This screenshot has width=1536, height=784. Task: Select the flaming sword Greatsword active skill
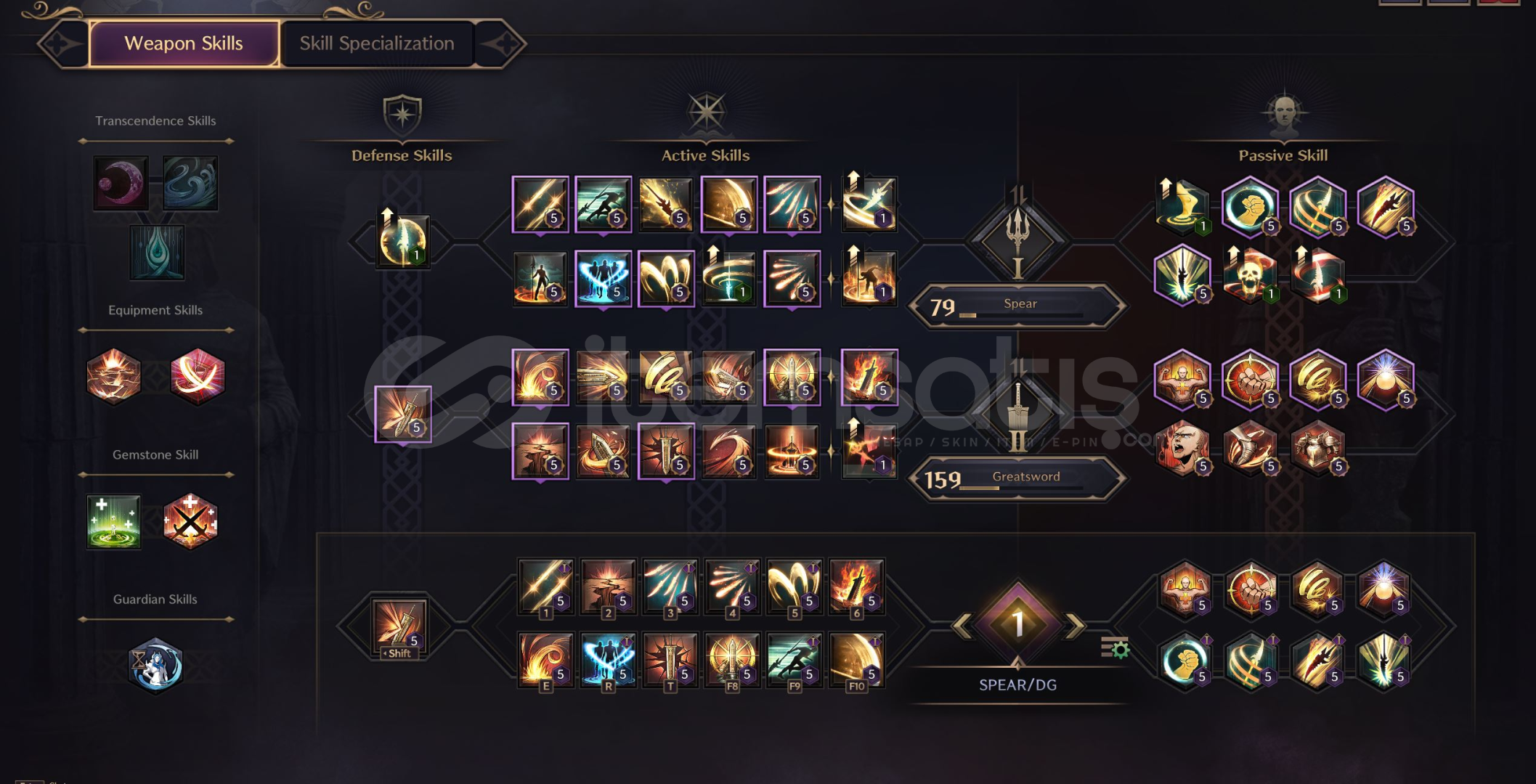click(869, 377)
